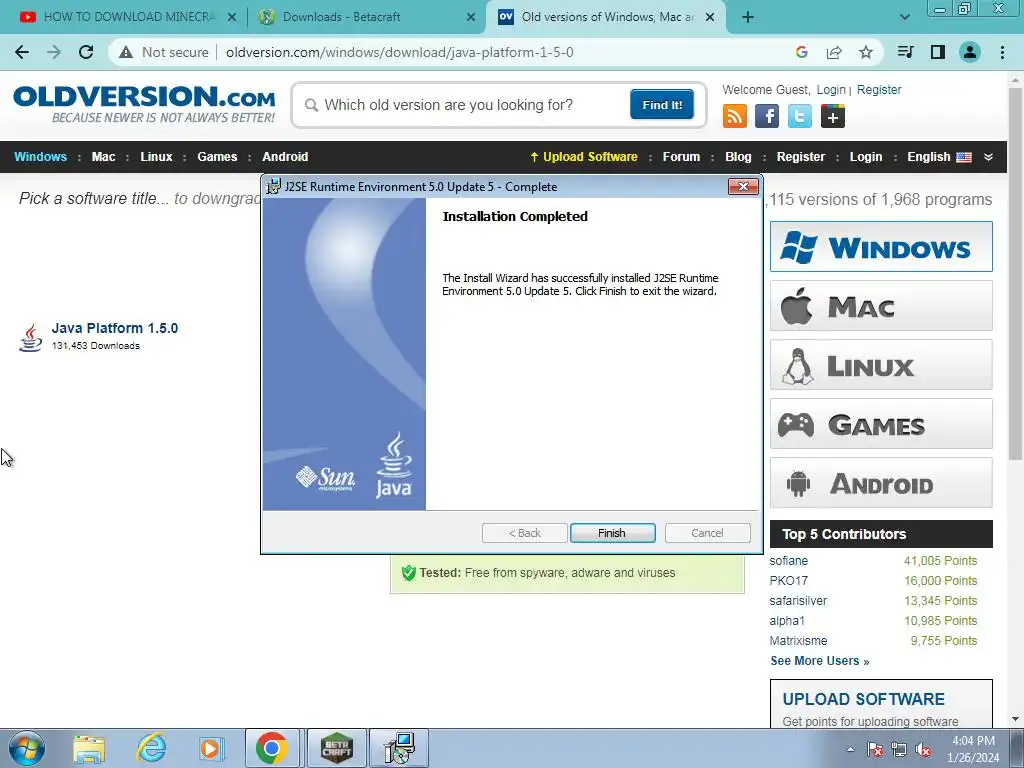Select the Old versions of Windows tab

[607, 17]
